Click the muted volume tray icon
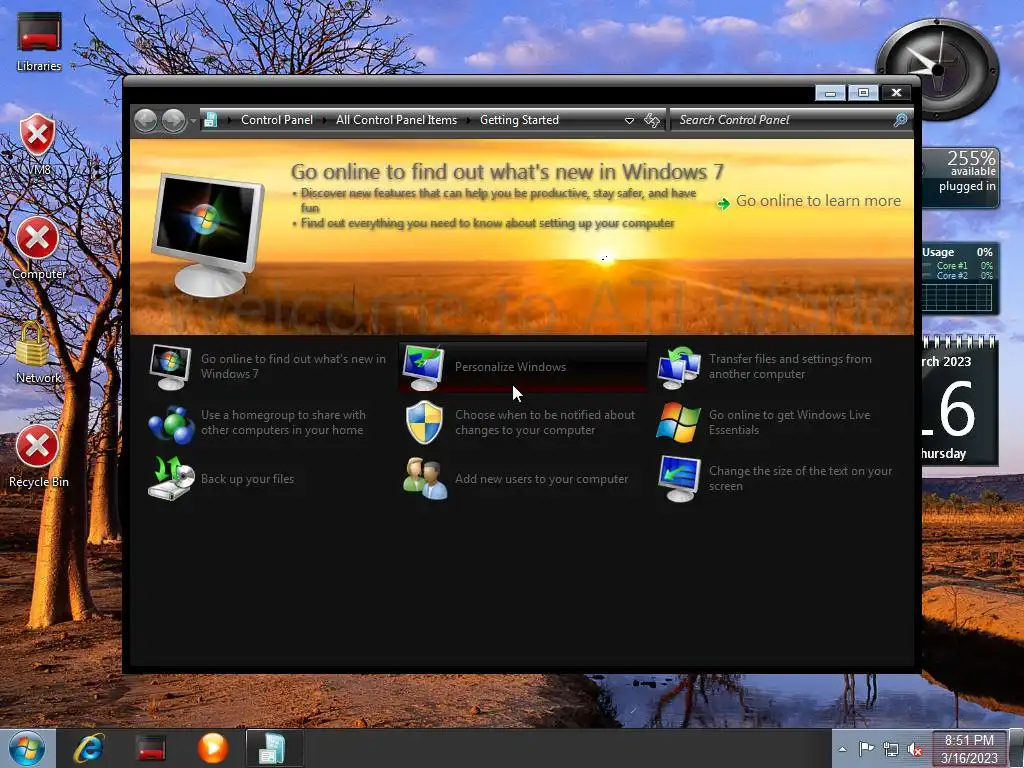Image resolution: width=1024 pixels, height=768 pixels. pos(915,750)
